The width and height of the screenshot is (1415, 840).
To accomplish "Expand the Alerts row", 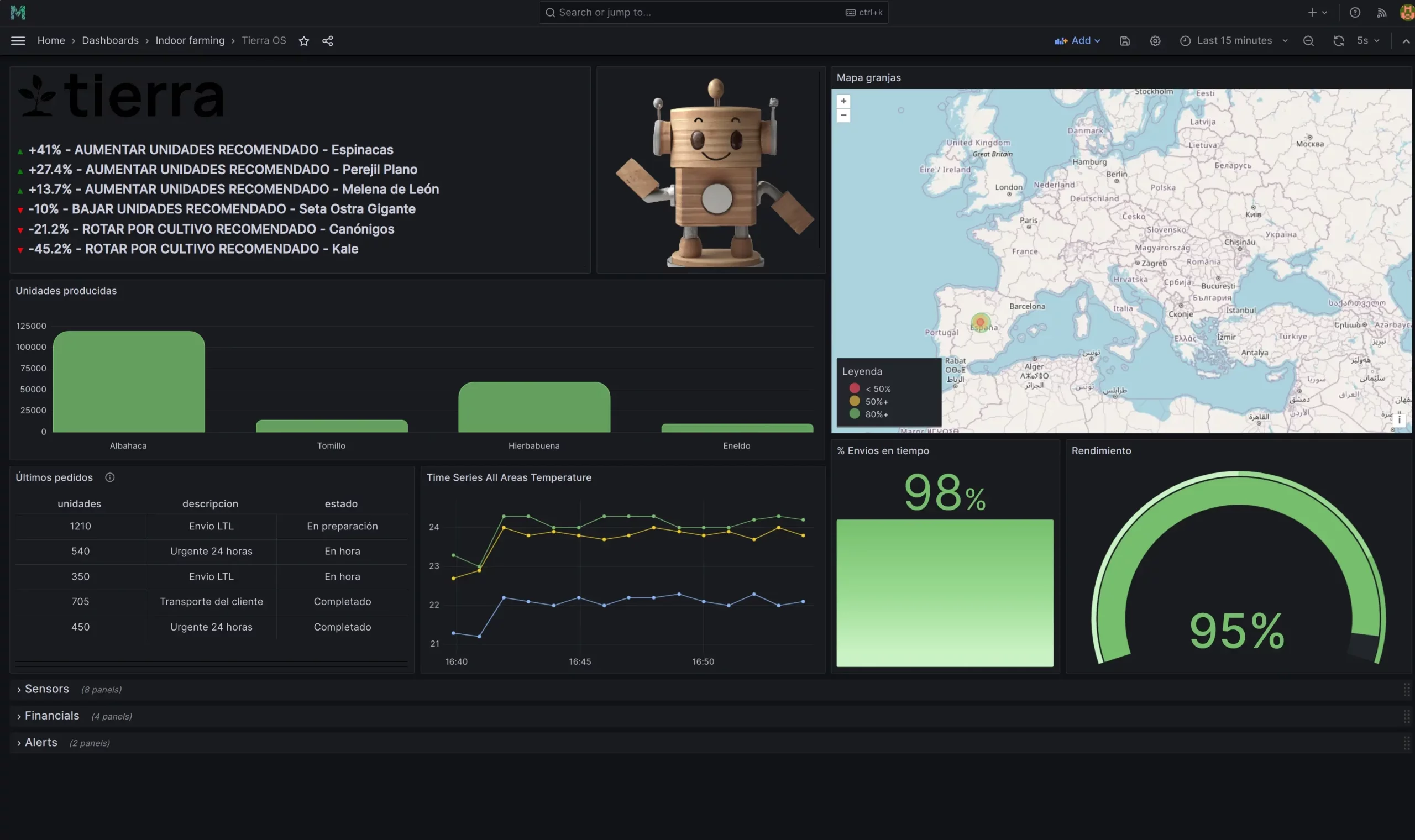I will tap(41, 742).
